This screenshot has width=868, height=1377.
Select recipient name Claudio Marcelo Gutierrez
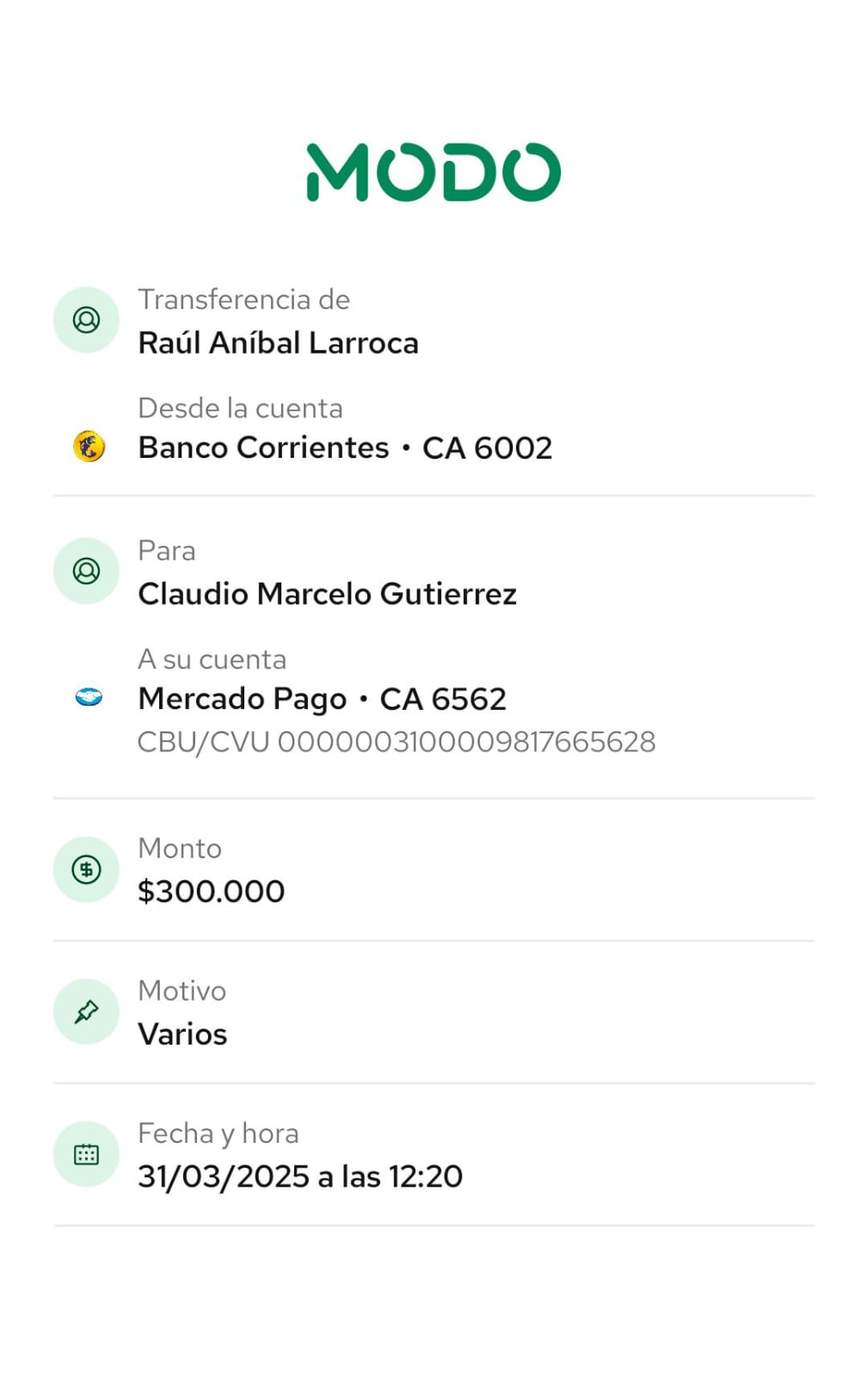point(327,594)
